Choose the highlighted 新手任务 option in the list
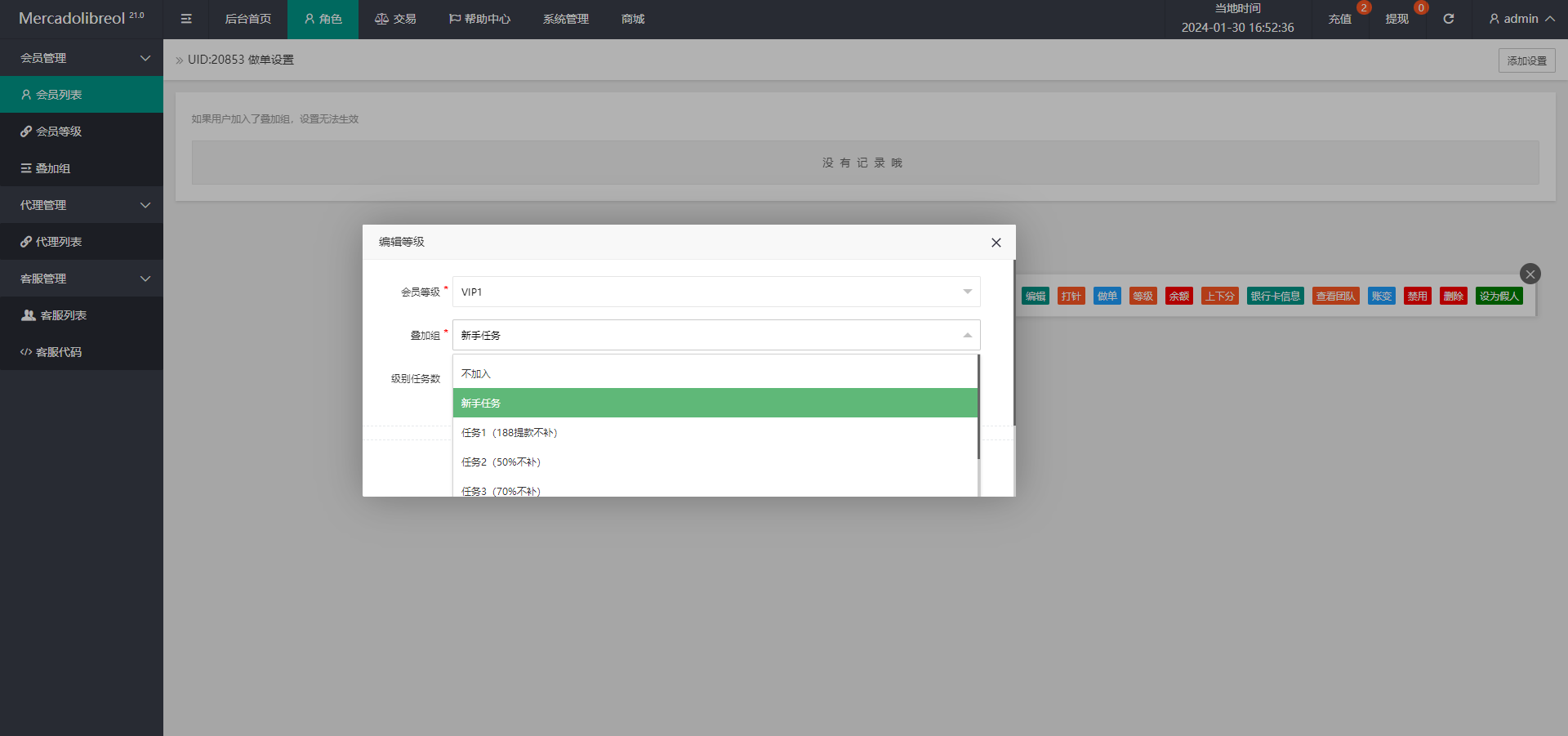The width and height of the screenshot is (1568, 736). pos(715,403)
